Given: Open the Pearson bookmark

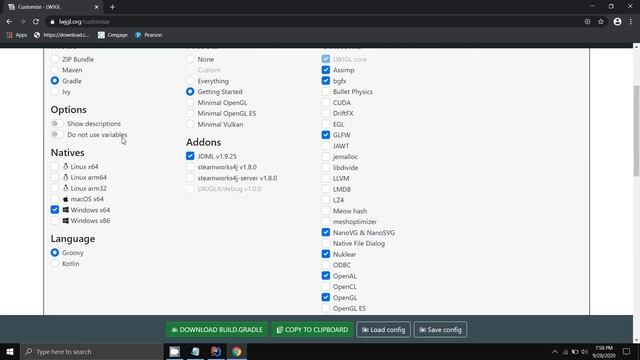Looking at the screenshot, I should (x=149, y=35).
